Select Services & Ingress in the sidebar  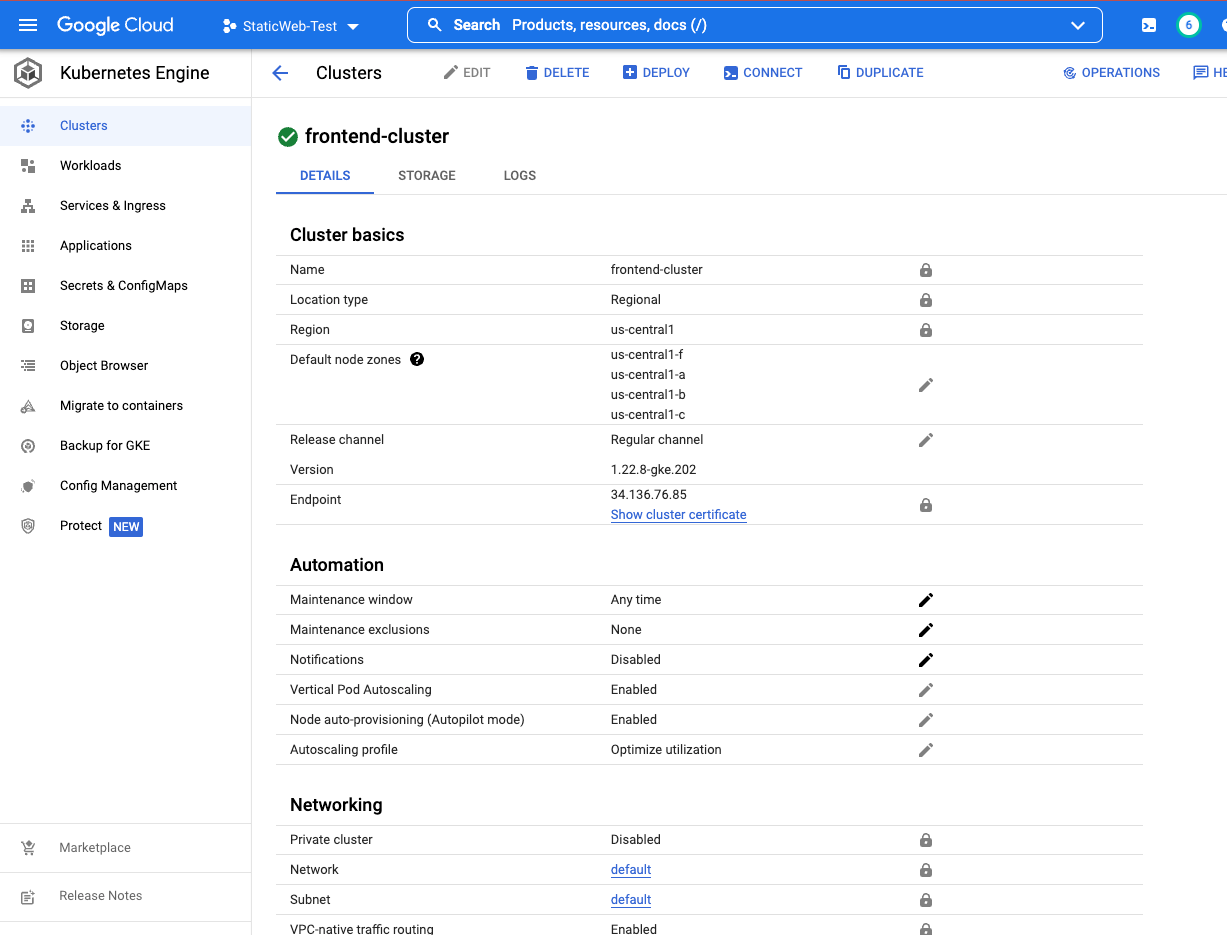(112, 205)
